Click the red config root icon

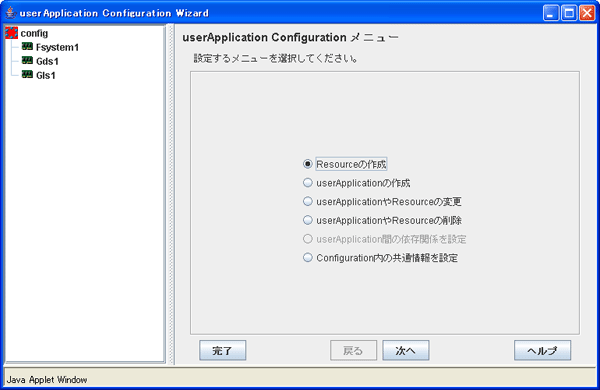coord(11,33)
